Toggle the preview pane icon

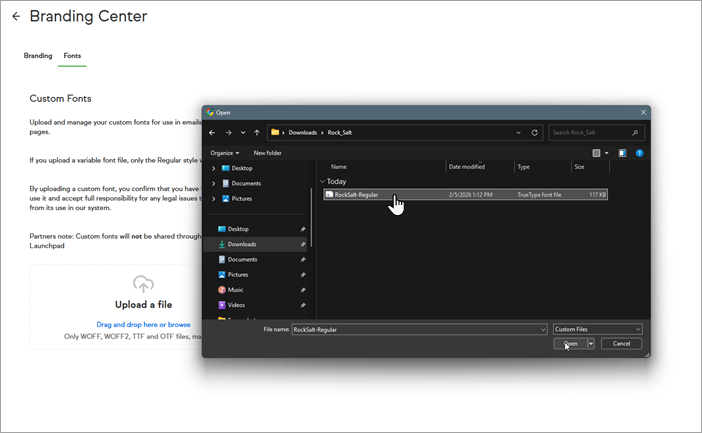tap(622, 153)
